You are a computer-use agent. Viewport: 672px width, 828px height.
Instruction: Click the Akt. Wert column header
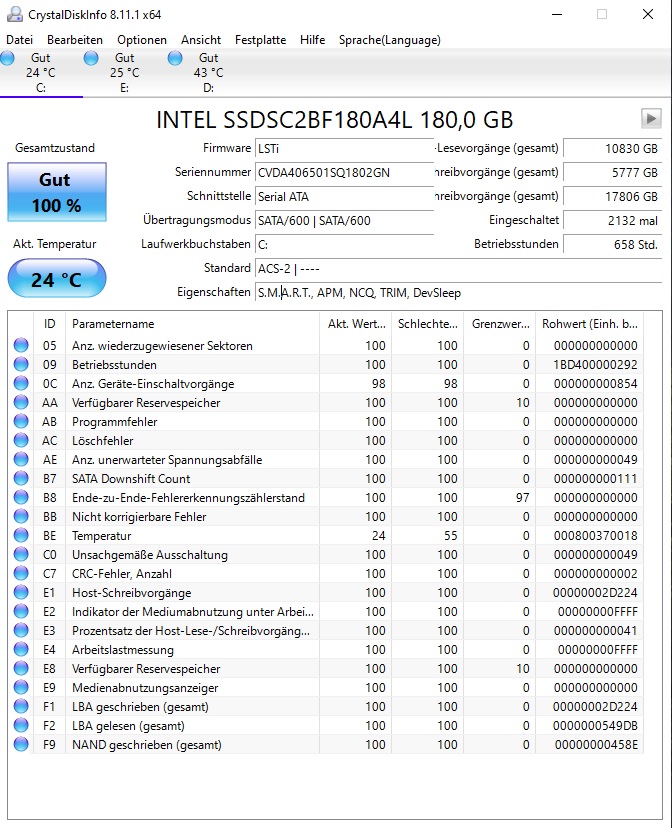(355, 324)
